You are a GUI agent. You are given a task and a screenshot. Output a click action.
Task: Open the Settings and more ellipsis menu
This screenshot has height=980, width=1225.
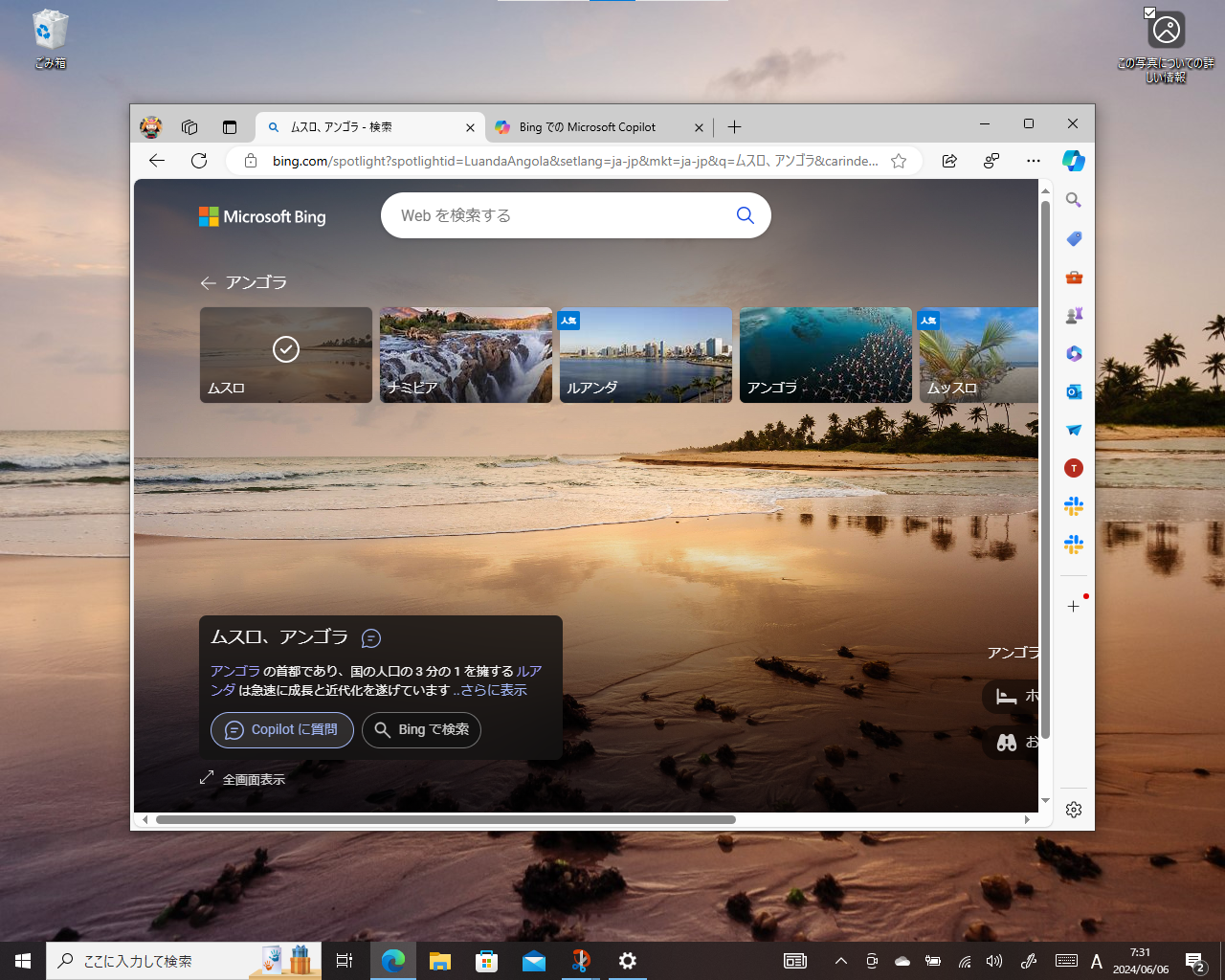[1033, 161]
